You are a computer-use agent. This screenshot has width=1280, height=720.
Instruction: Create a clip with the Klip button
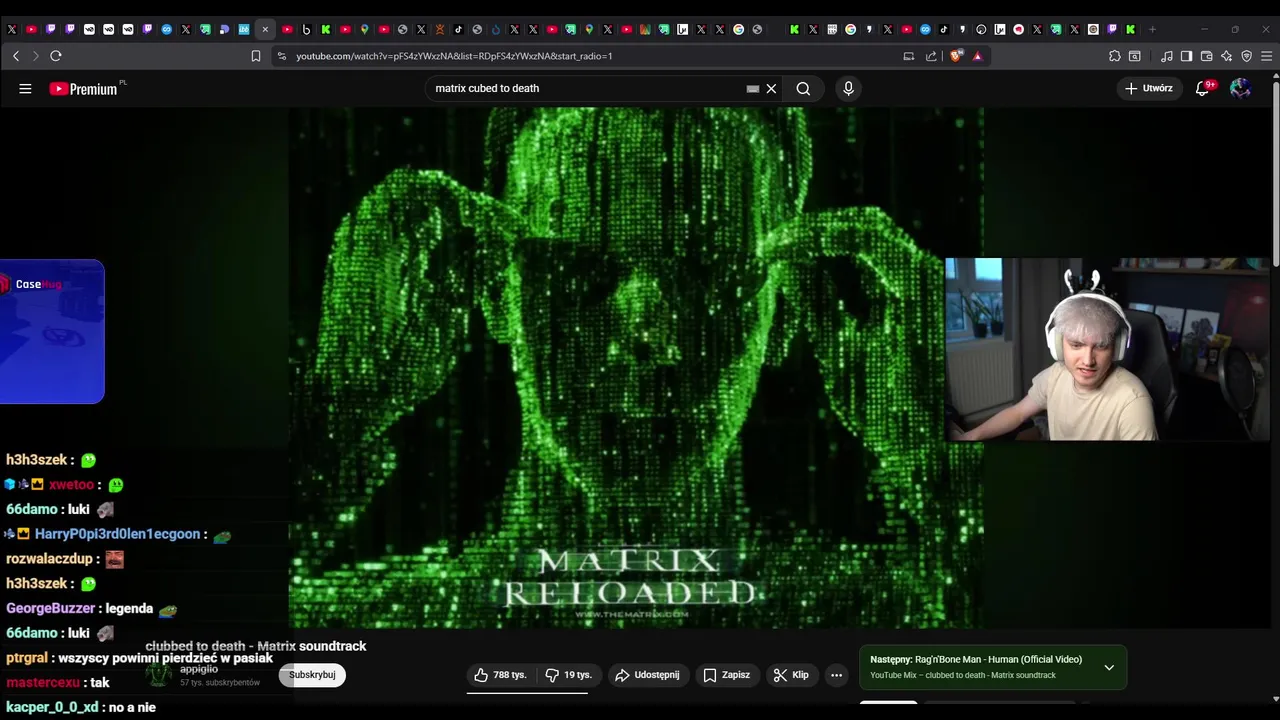point(791,675)
